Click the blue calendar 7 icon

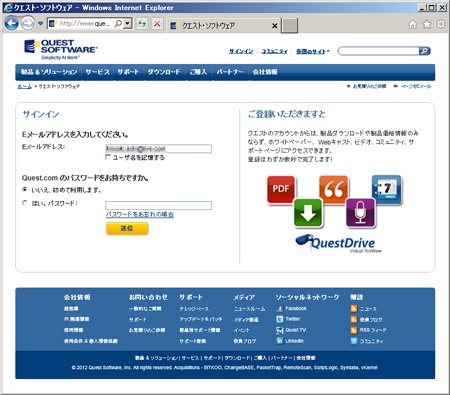387,189
